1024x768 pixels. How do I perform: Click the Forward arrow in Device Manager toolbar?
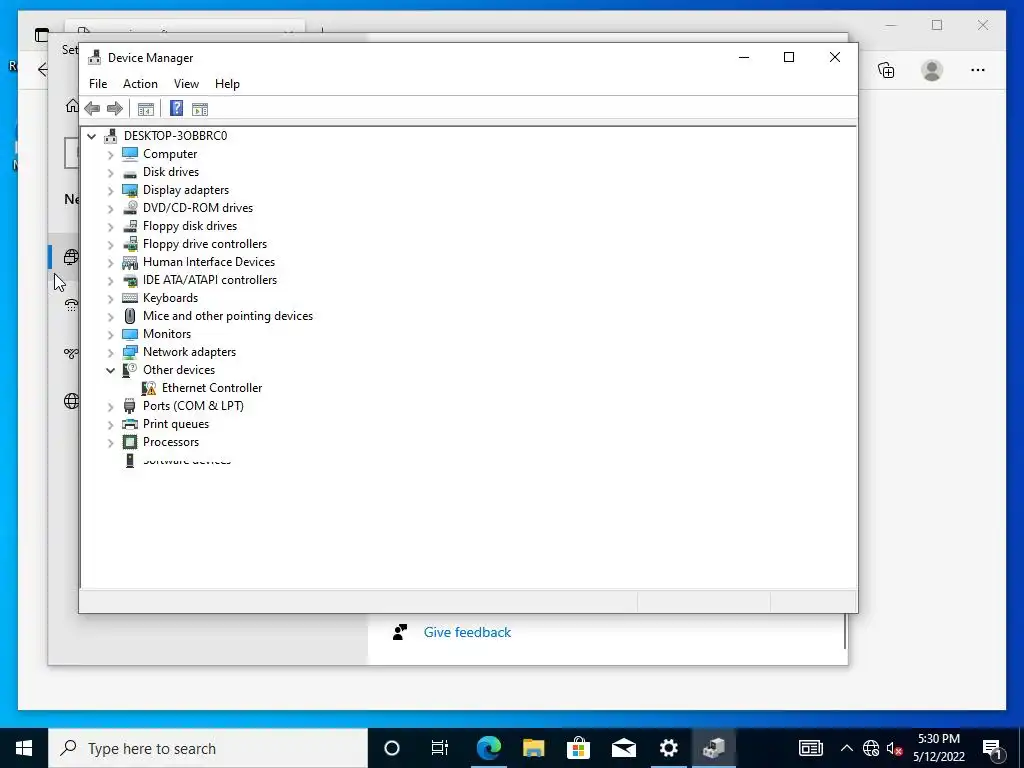tap(115, 108)
